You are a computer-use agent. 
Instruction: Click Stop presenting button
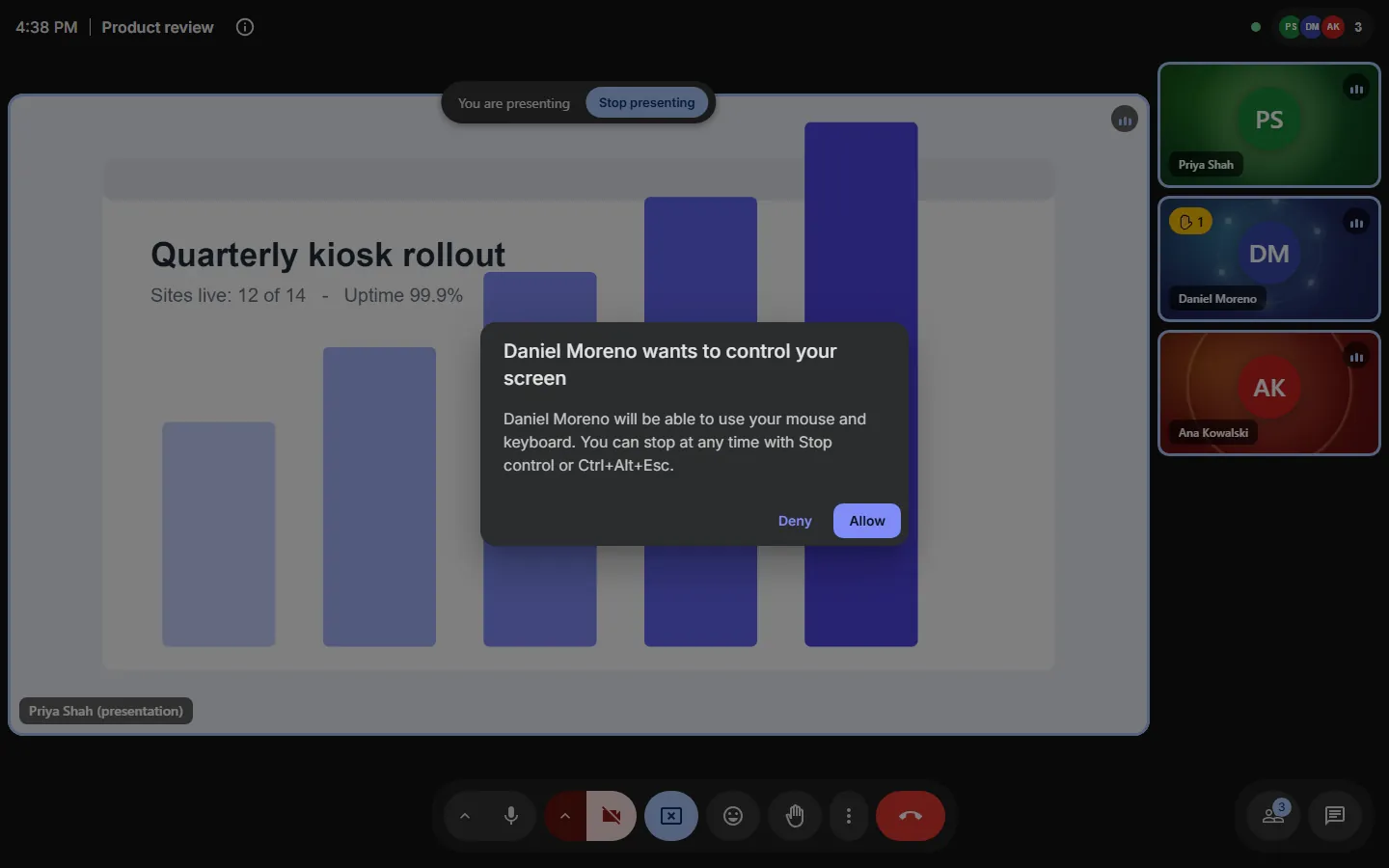click(646, 103)
